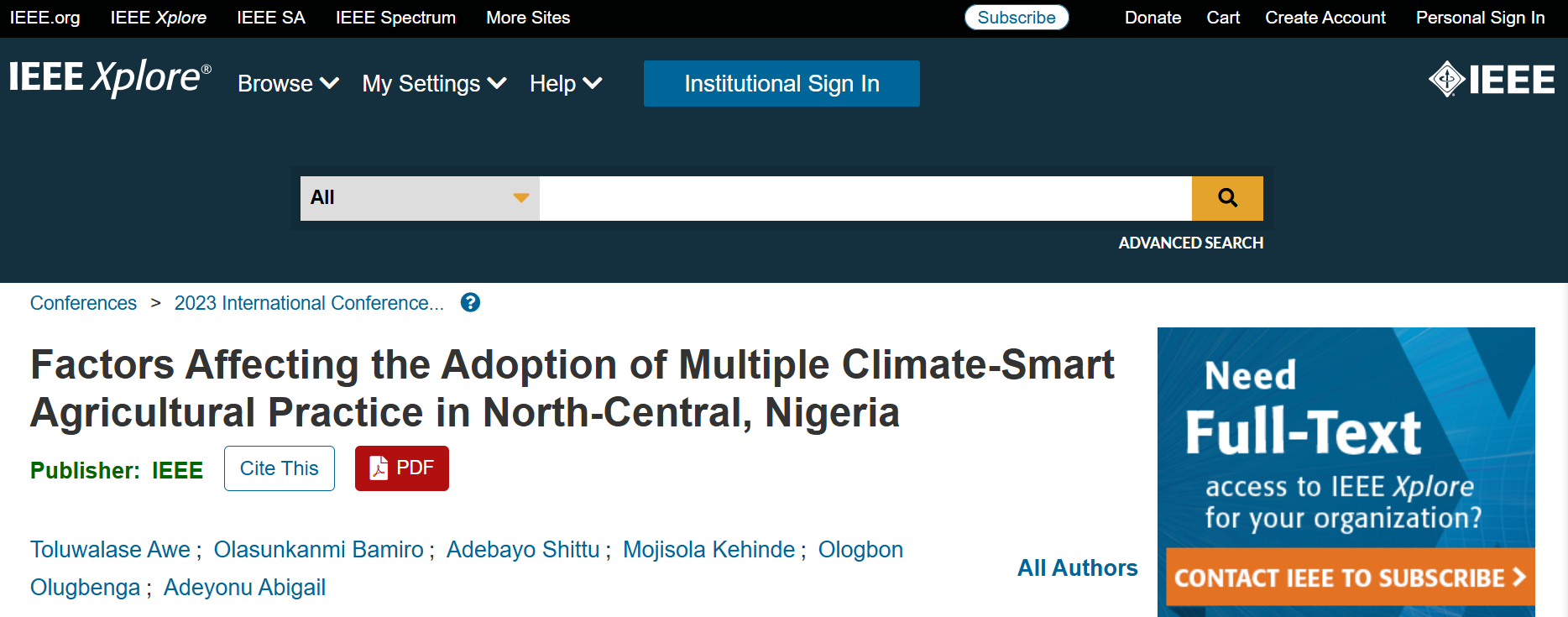Click the Institutional Sign In button
The image size is (1568, 617).
coord(781,84)
